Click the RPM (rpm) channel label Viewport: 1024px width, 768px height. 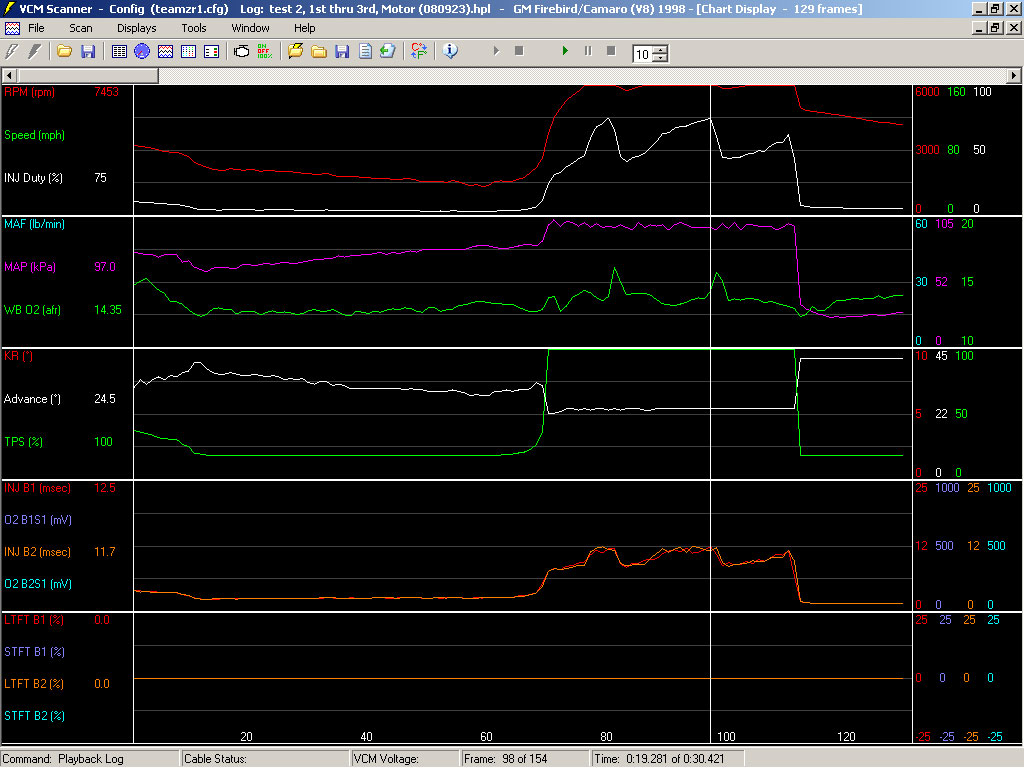click(30, 92)
